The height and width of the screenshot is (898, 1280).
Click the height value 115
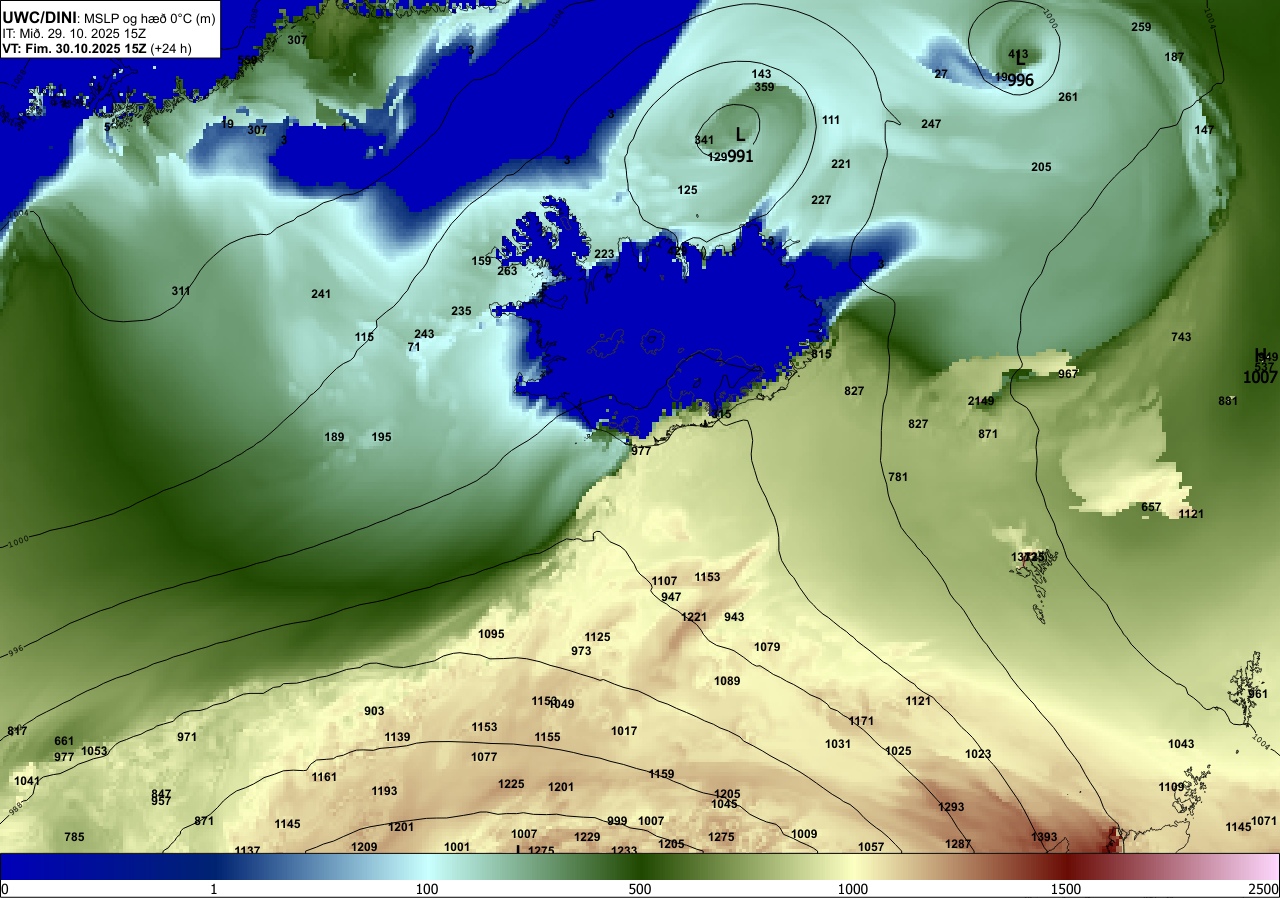[364, 337]
